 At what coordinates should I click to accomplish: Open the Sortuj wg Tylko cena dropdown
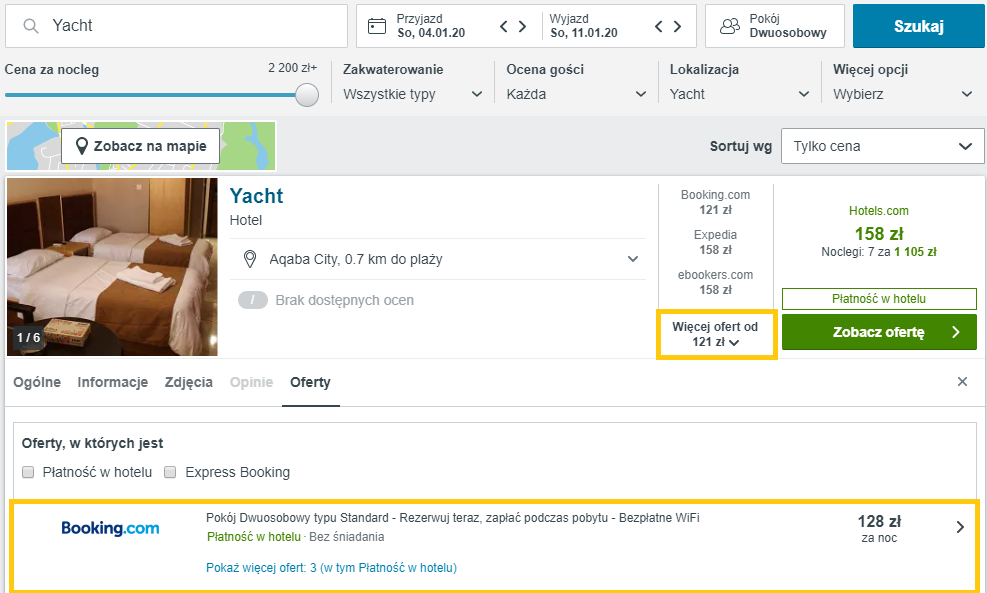coord(883,146)
